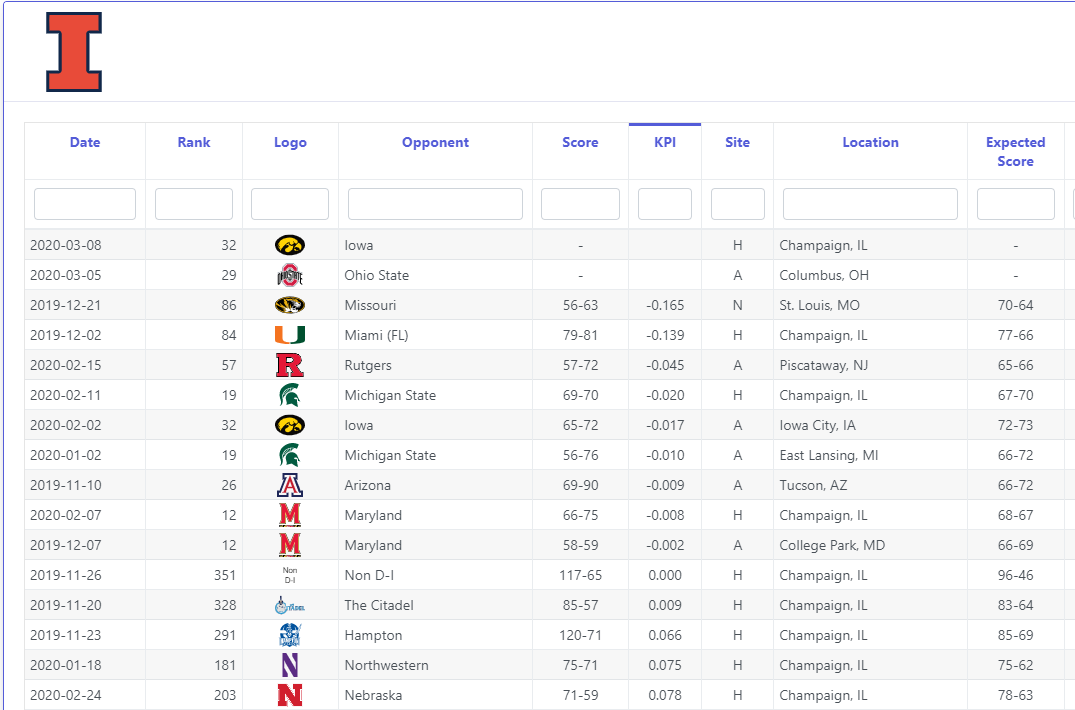
Task: Focus the Rank filter input
Action: pyautogui.click(x=194, y=204)
